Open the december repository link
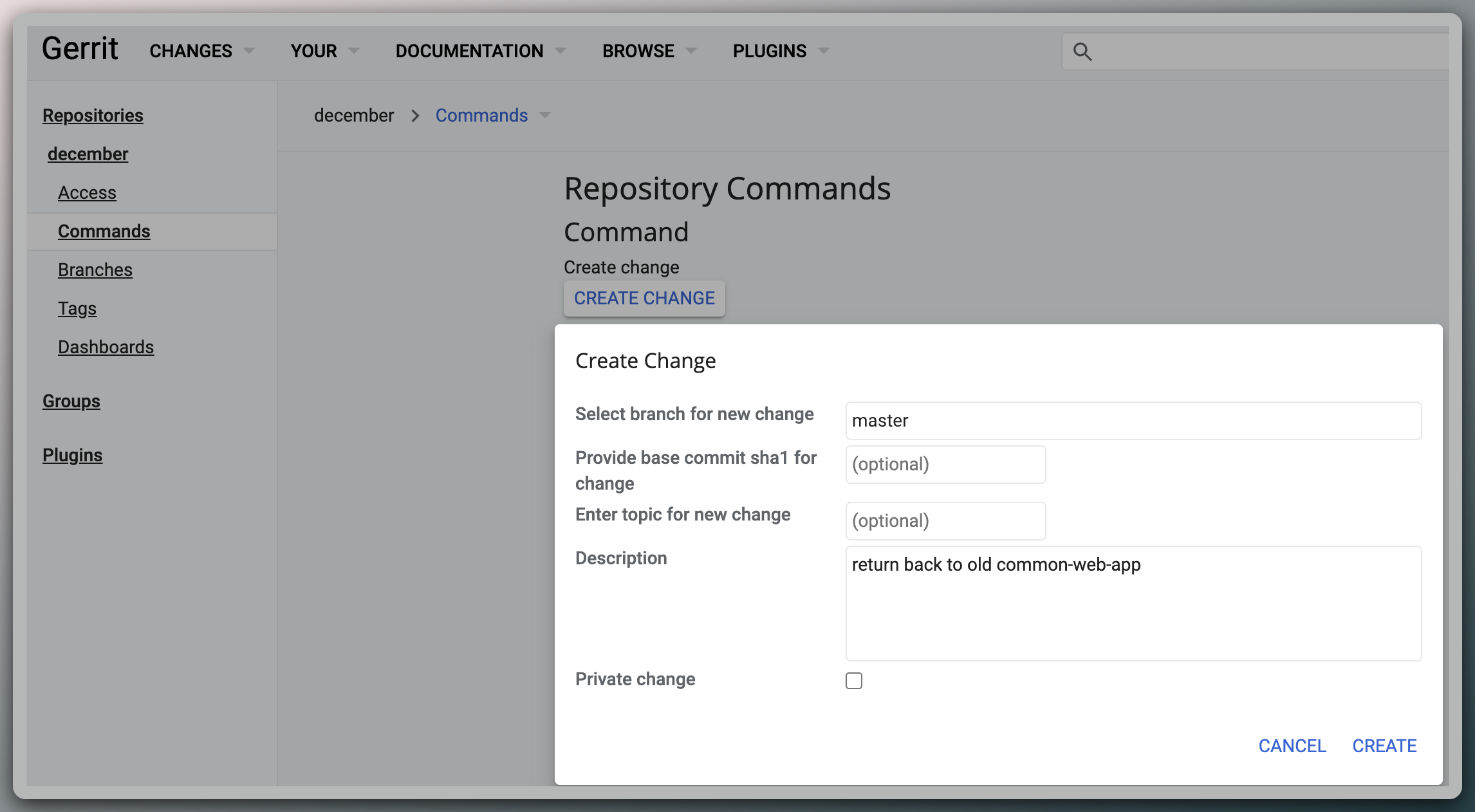 (x=88, y=154)
